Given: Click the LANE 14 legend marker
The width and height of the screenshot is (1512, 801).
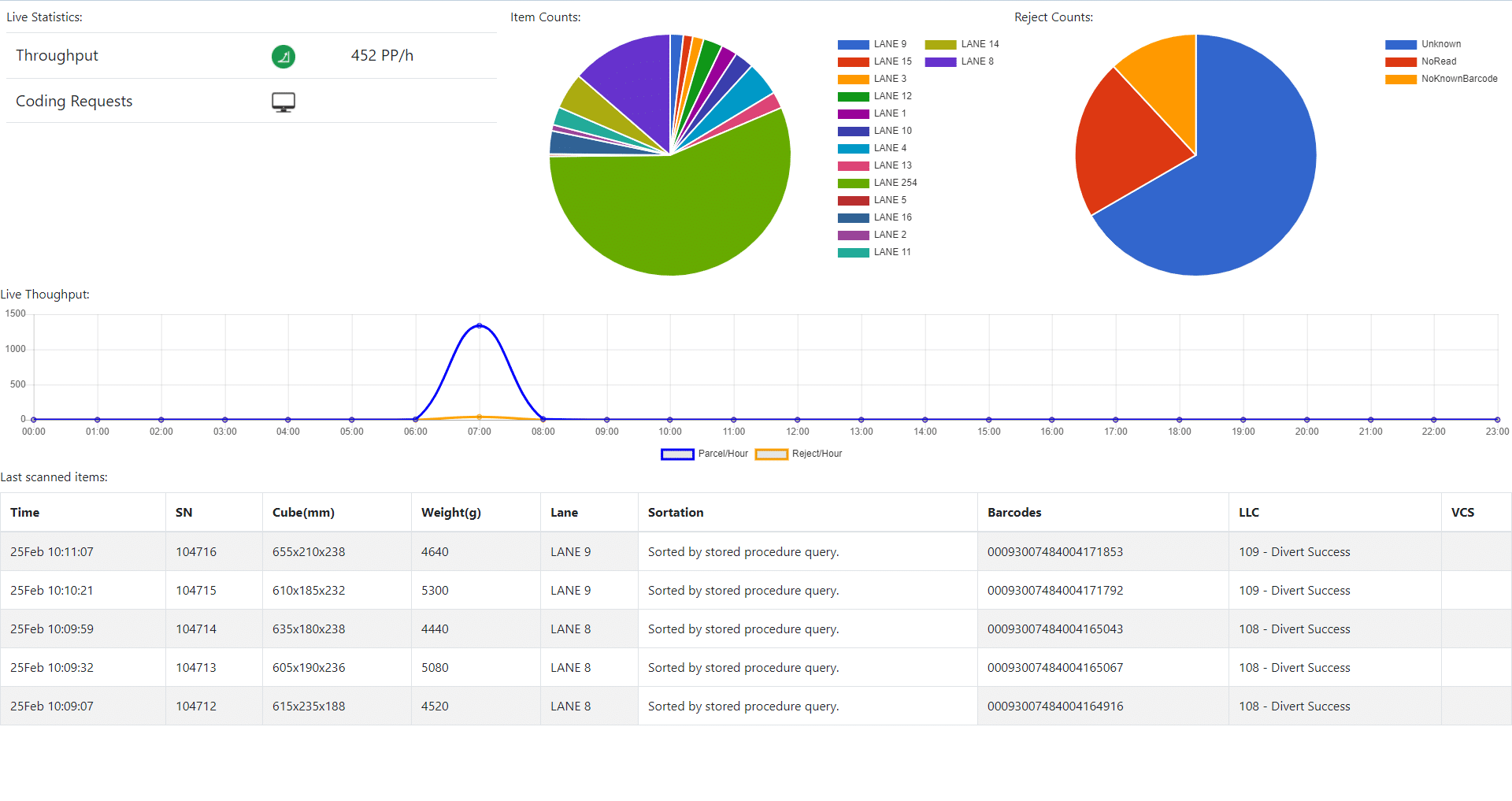Looking at the screenshot, I should pos(942,44).
